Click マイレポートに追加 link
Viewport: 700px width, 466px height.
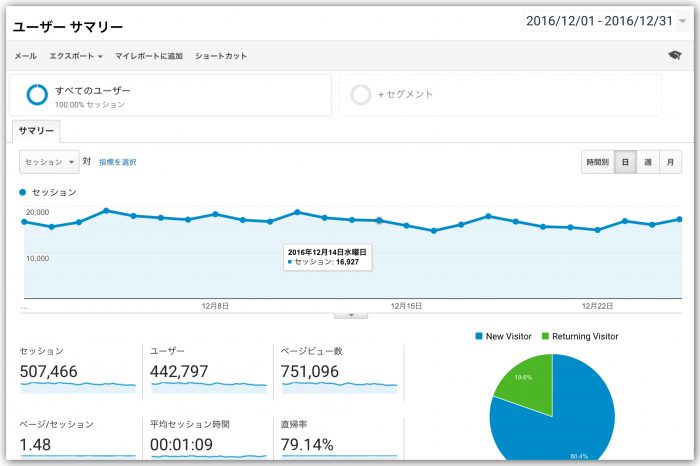click(149, 56)
